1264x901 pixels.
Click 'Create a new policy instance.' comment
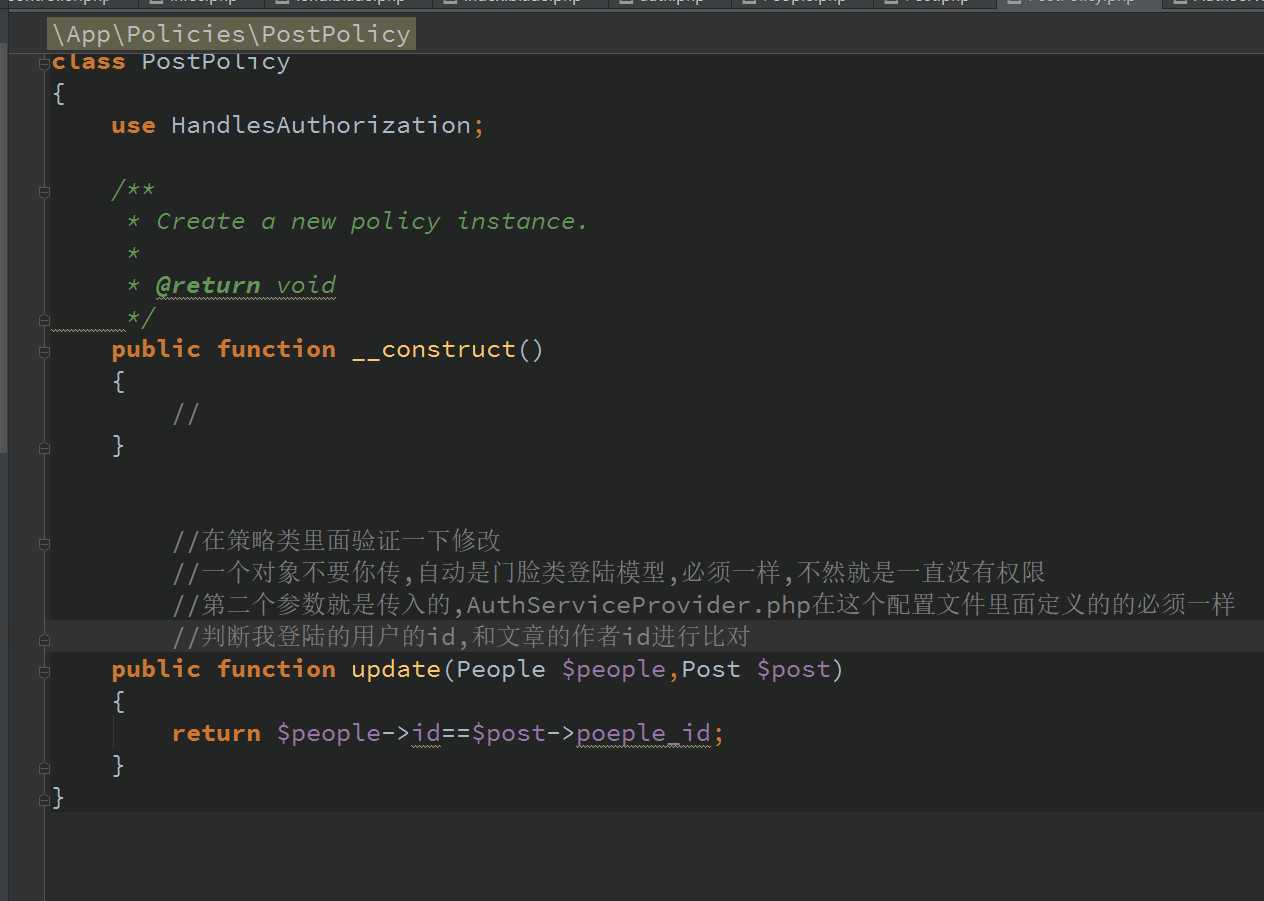372,221
